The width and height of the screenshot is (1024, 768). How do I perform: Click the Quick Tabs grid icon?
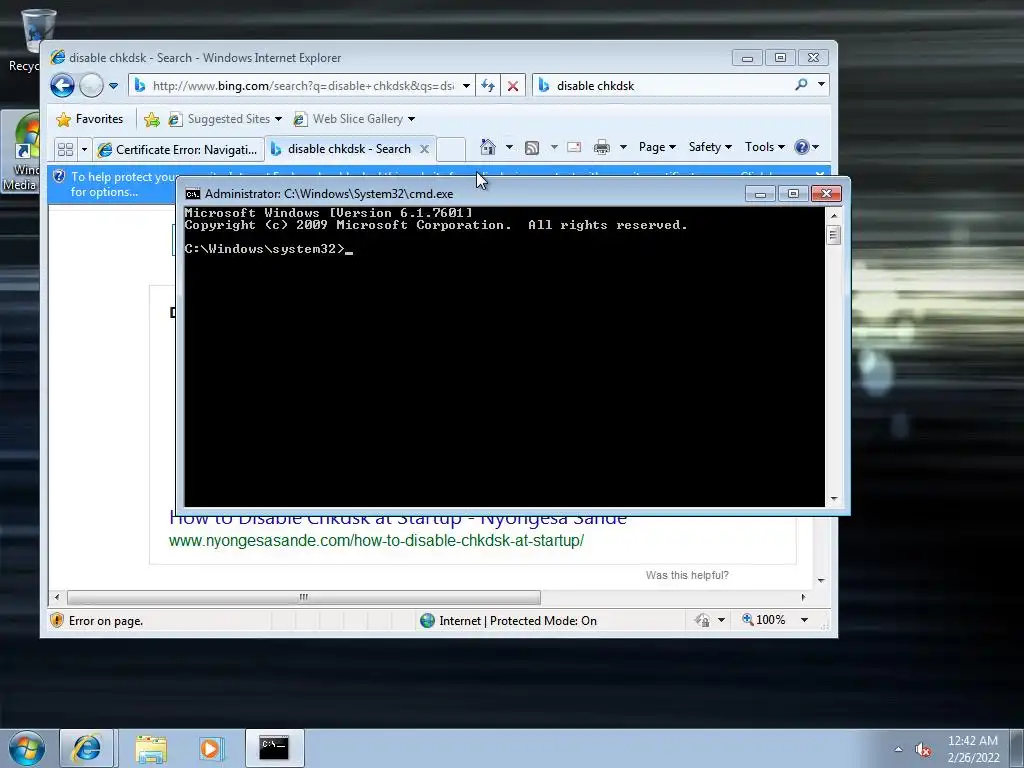pos(65,150)
